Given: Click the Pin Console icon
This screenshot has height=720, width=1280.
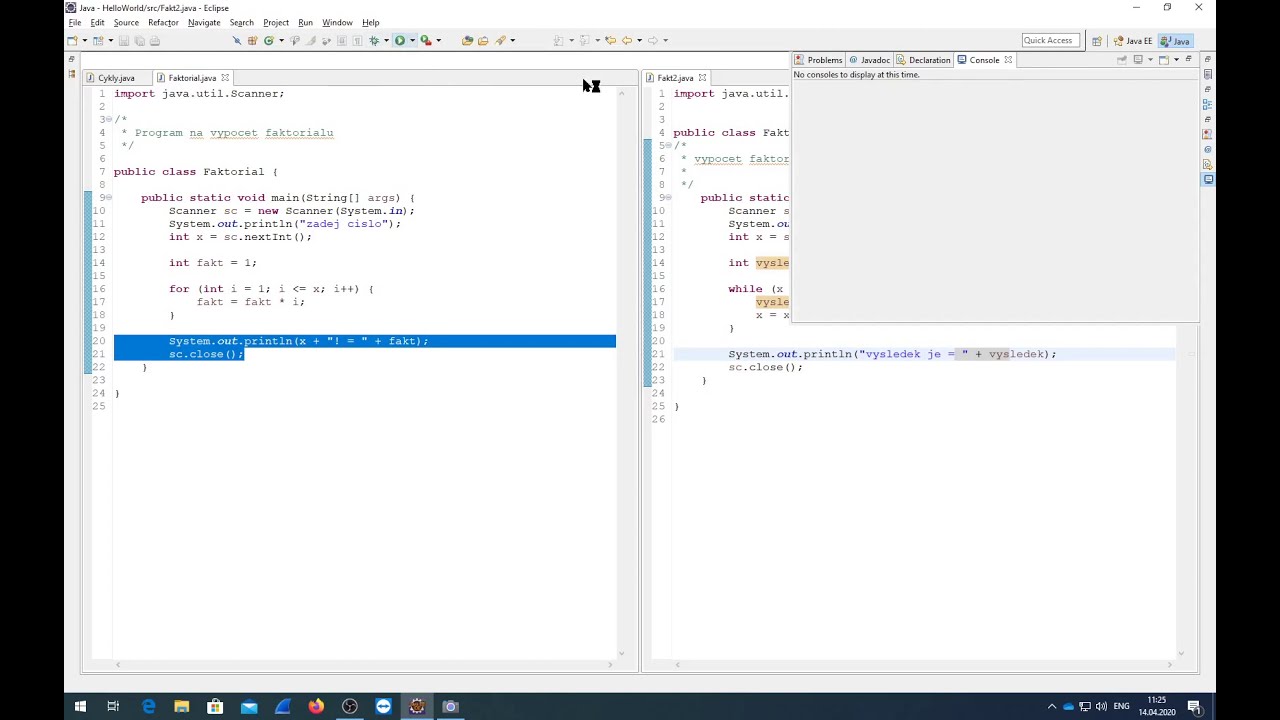Looking at the screenshot, I should 1122,59.
